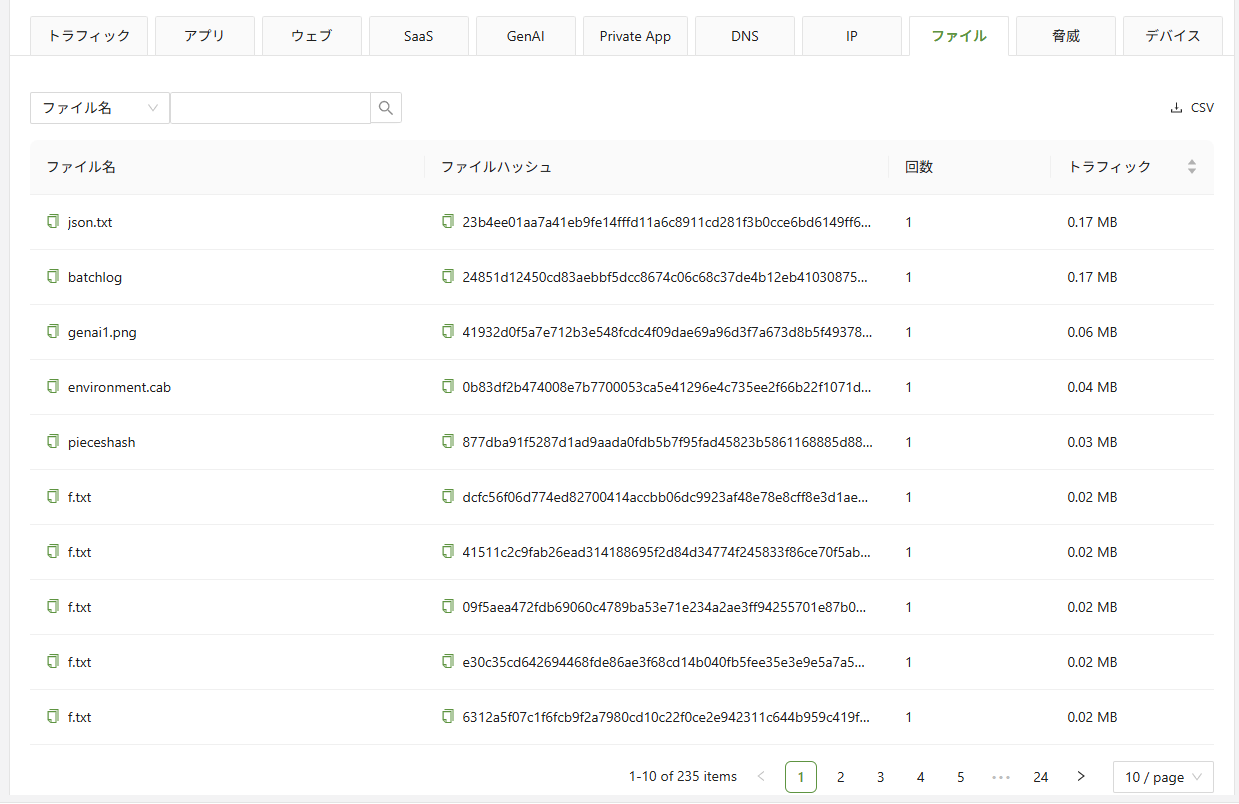Viewport: 1239px width, 804px height.
Task: Switch to the 脅威 tab
Action: click(1066, 36)
